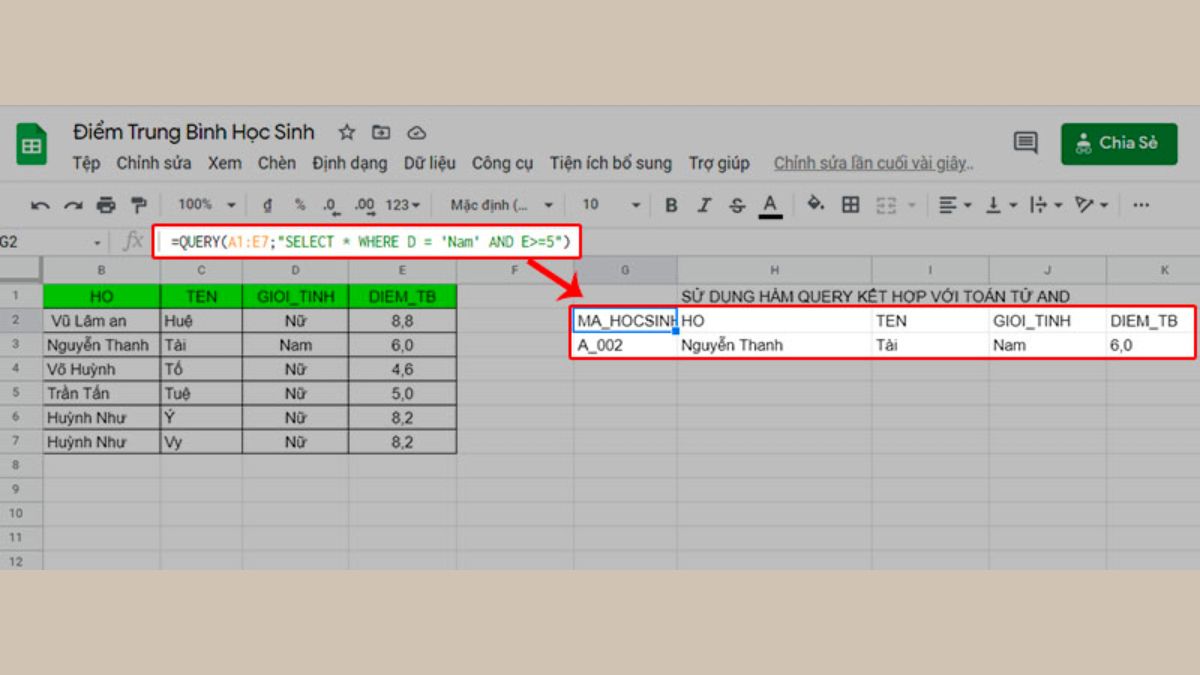Star the spreadsheet Điểm Trung Bình Học Sinh
1200x675 pixels.
[346, 131]
